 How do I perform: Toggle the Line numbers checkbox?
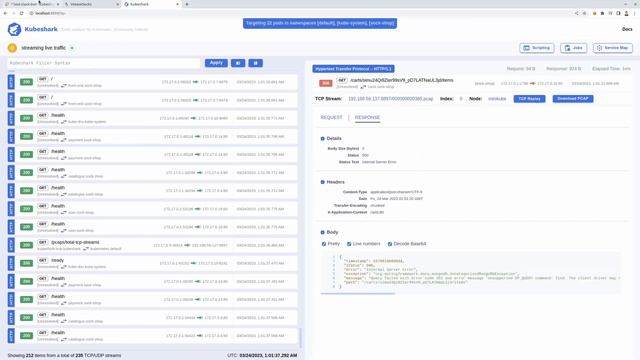(349, 244)
